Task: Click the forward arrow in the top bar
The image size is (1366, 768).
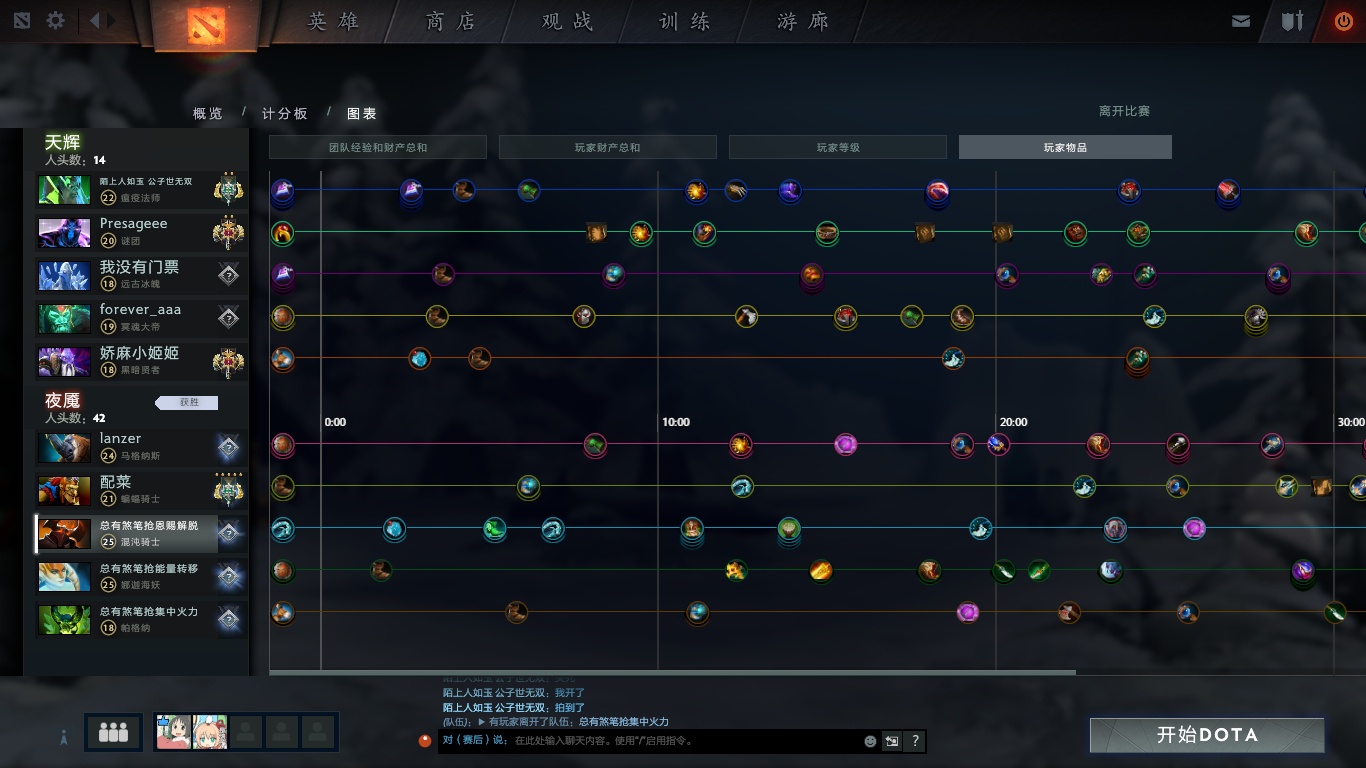Action: pyautogui.click(x=111, y=20)
